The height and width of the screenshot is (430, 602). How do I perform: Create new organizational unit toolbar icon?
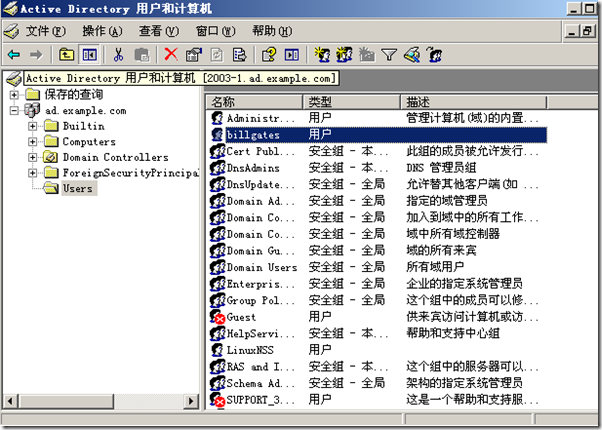(x=366, y=55)
